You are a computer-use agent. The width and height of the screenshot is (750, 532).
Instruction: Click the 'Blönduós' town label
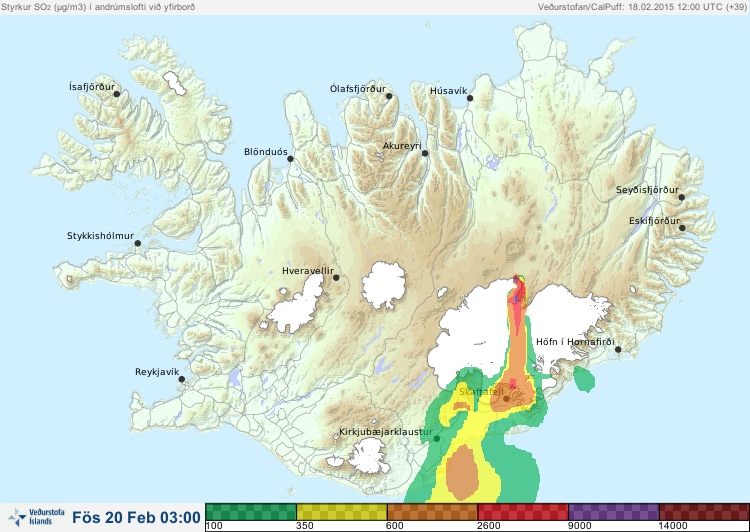tap(265, 152)
